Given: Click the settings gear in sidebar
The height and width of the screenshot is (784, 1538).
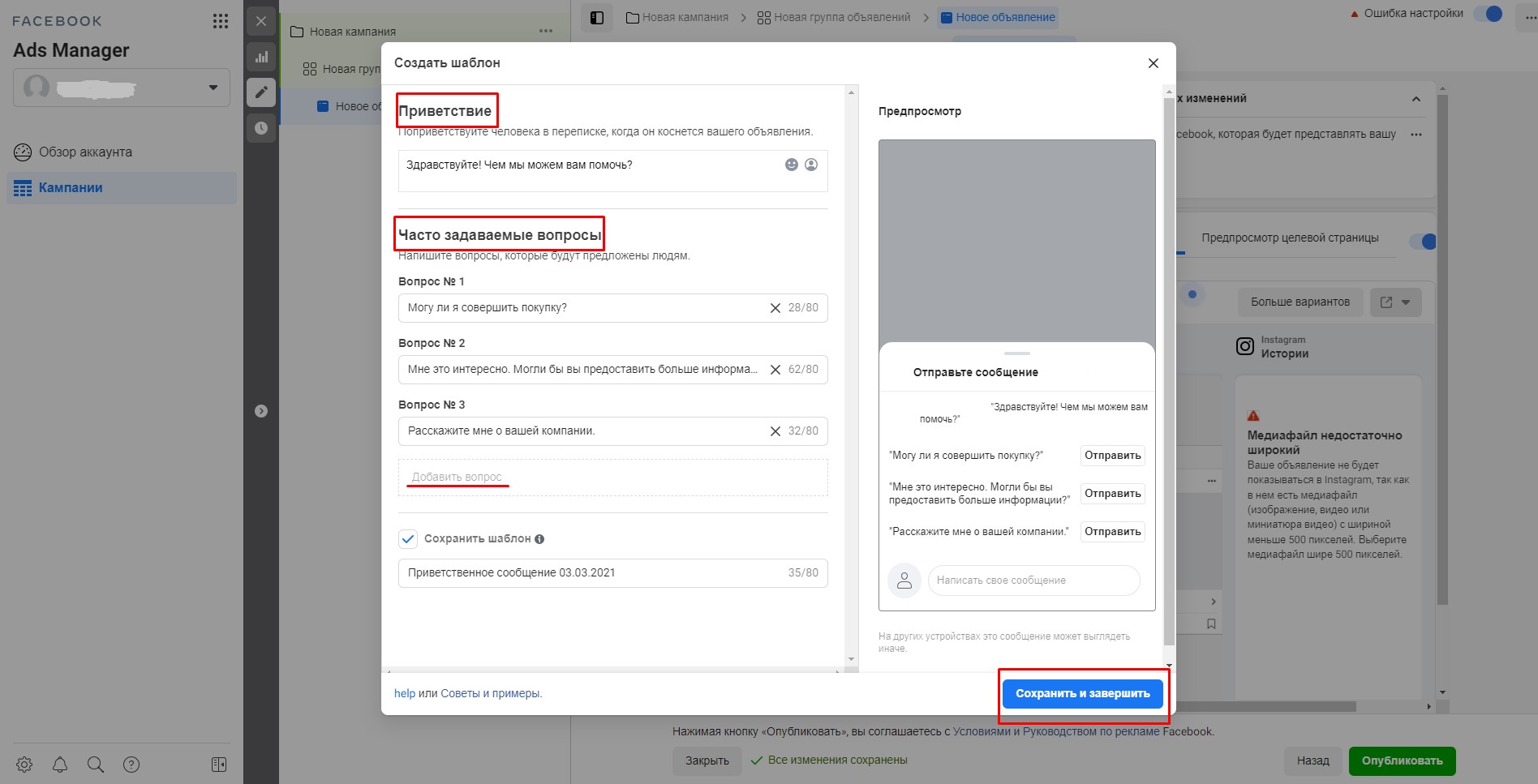Looking at the screenshot, I should [x=24, y=765].
